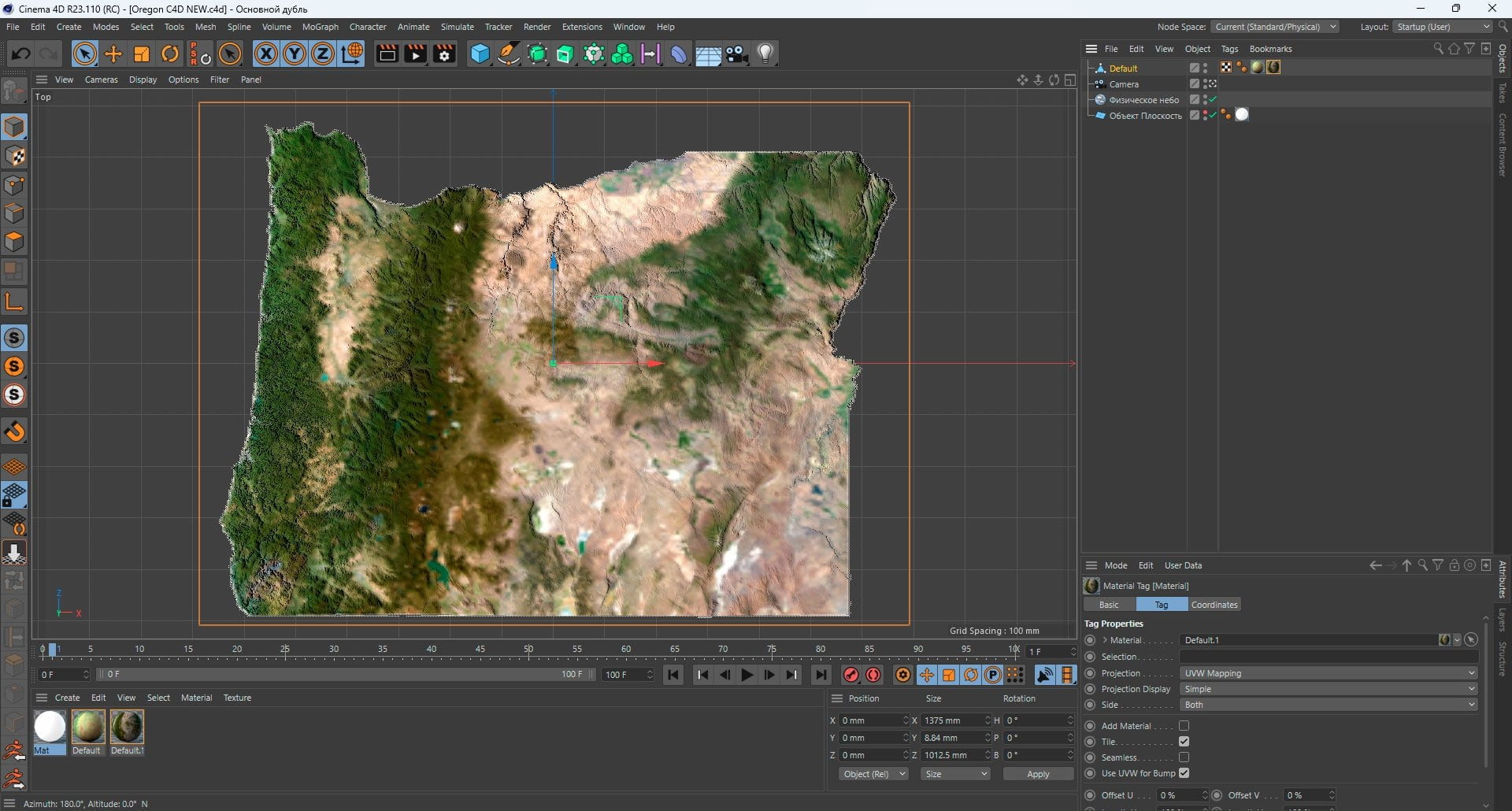Select the Scale tool
The height and width of the screenshot is (811, 1512).
pos(142,54)
